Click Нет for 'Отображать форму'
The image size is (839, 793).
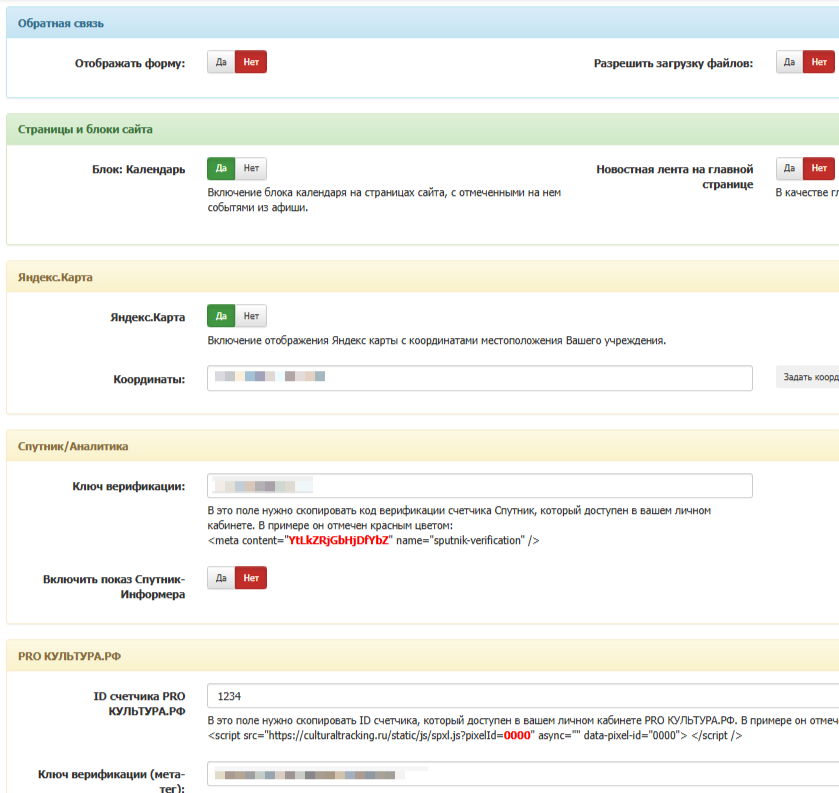tap(251, 62)
